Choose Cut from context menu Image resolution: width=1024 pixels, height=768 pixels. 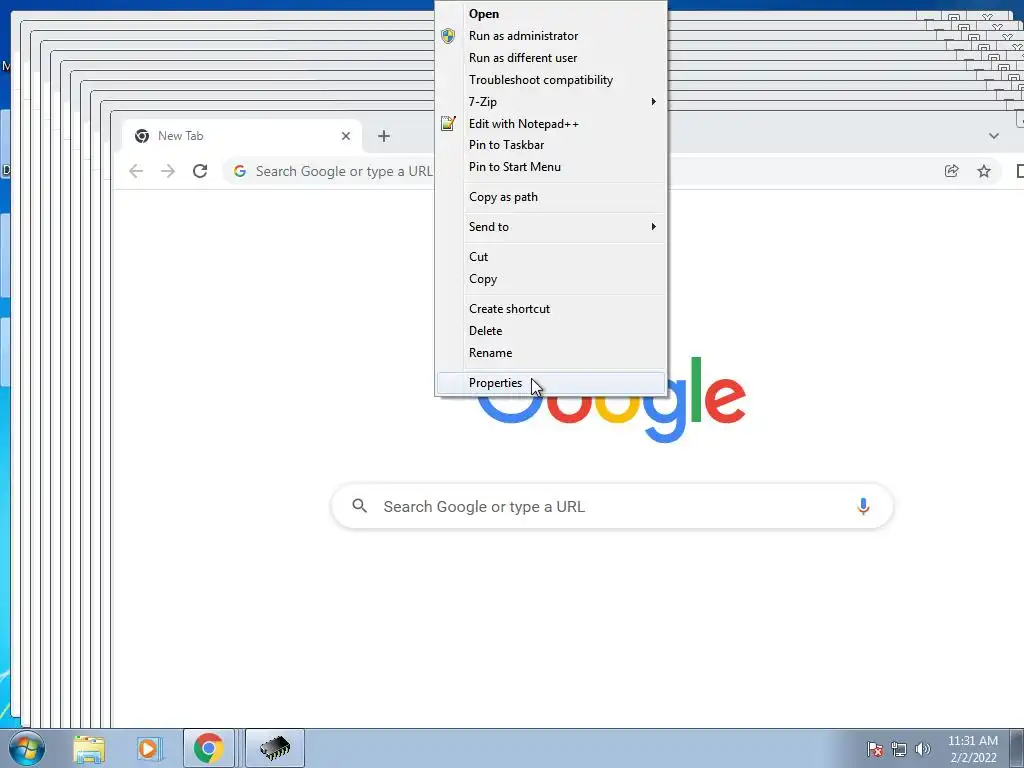(551, 257)
